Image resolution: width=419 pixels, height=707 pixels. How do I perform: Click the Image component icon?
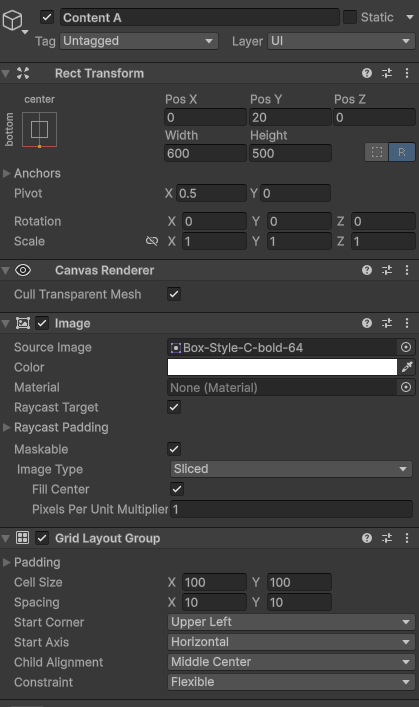tap(23, 323)
